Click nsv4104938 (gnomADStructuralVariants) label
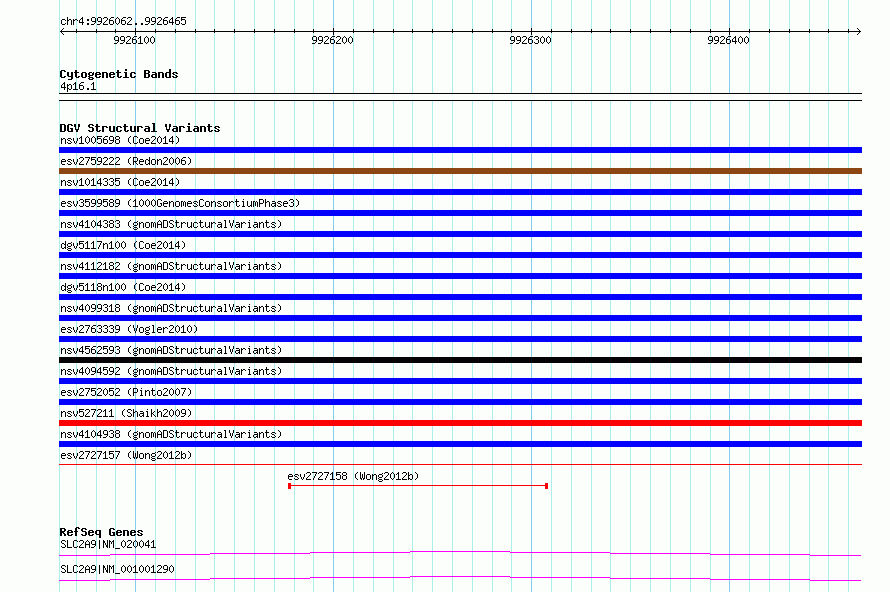Viewport: 890px width, 592px height. click(171, 434)
